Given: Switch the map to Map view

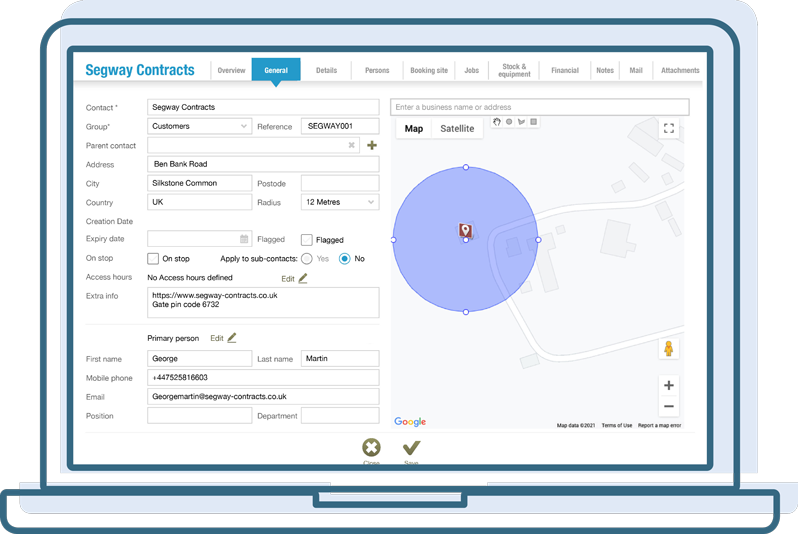Looking at the screenshot, I should pos(414,129).
